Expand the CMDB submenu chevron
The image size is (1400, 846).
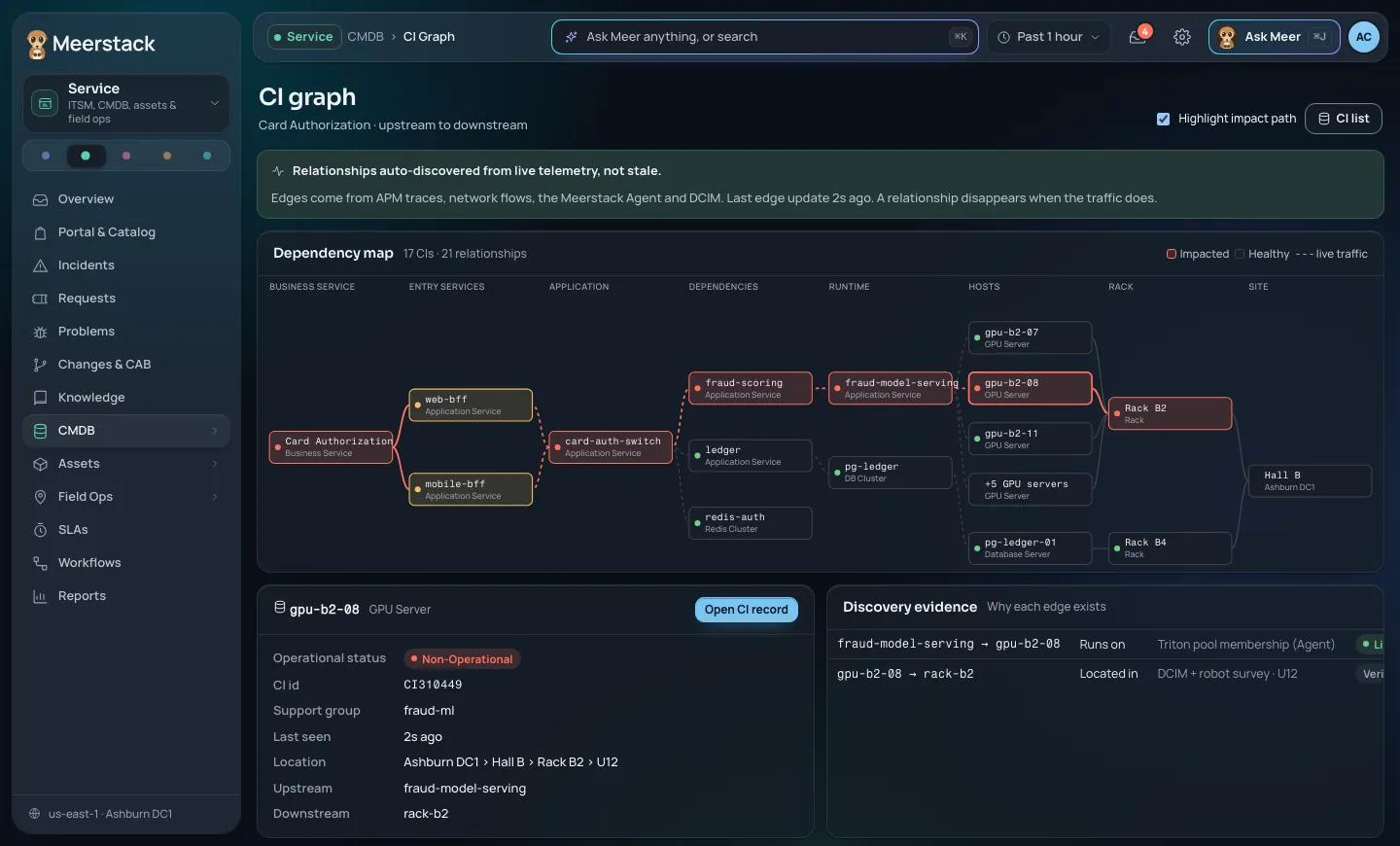click(x=215, y=431)
